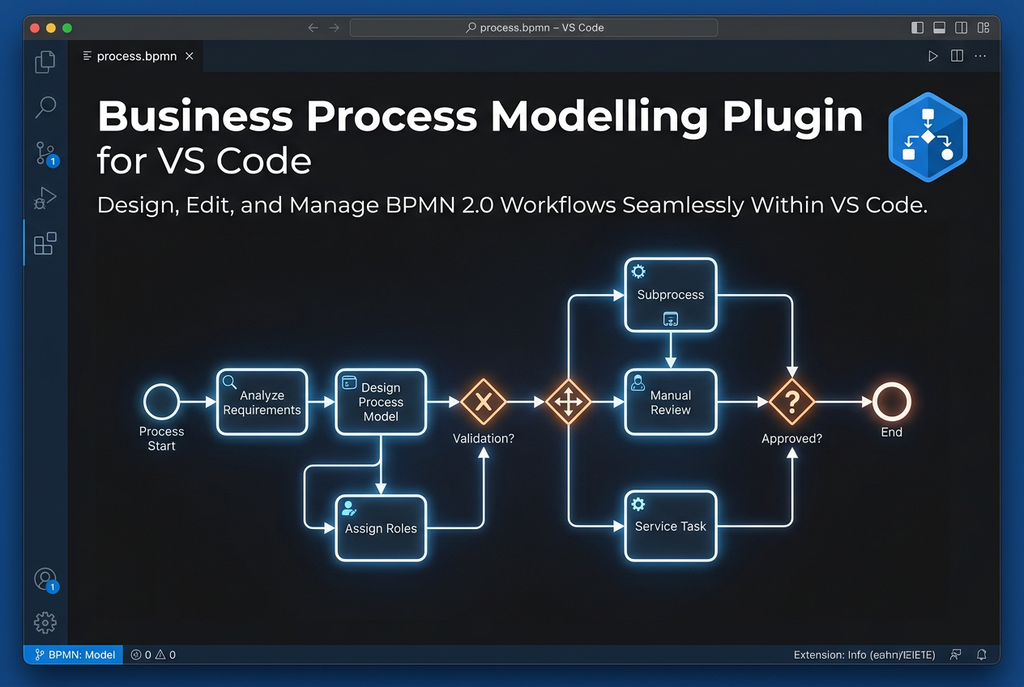This screenshot has height=687, width=1024.
Task: Click the gear icon in Service Task
Action: coord(638,503)
